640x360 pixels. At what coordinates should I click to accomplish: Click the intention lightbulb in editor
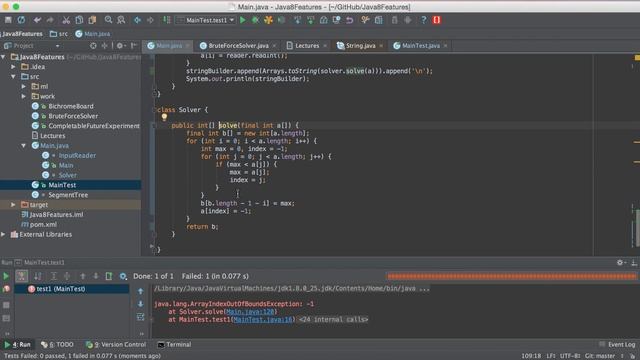point(164,118)
